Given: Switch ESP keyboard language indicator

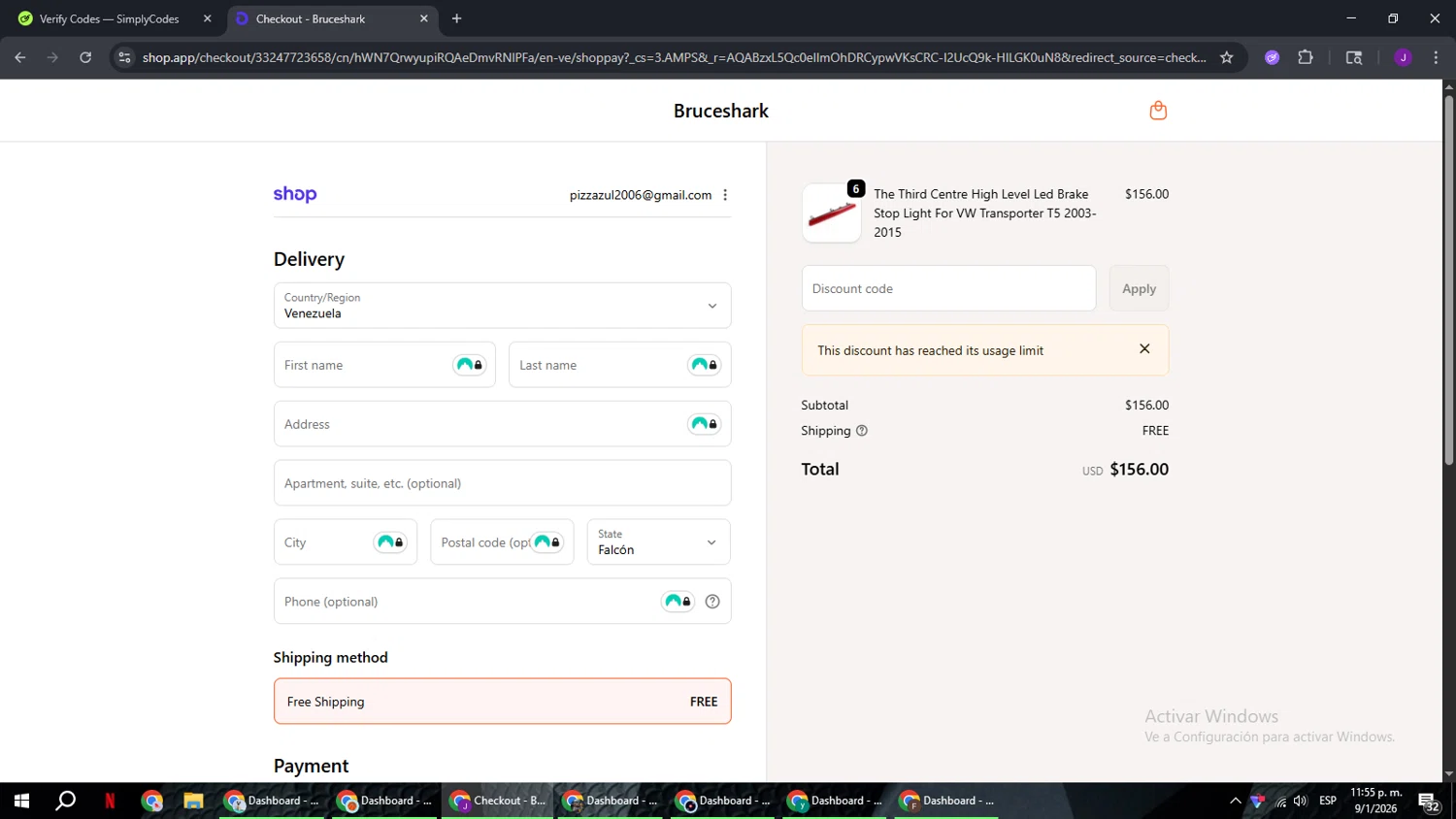Looking at the screenshot, I should click(1328, 801).
